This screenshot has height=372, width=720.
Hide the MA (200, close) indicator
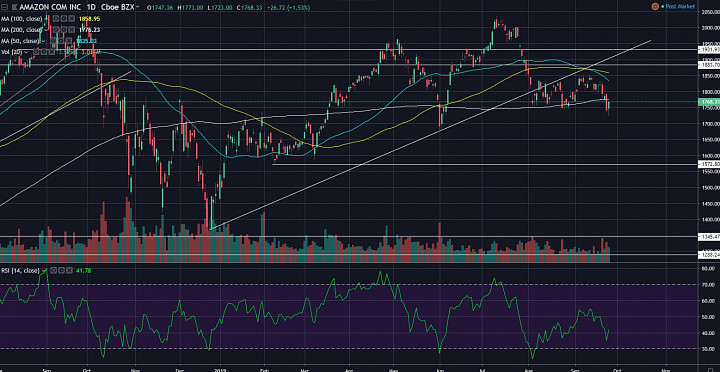click(x=56, y=29)
